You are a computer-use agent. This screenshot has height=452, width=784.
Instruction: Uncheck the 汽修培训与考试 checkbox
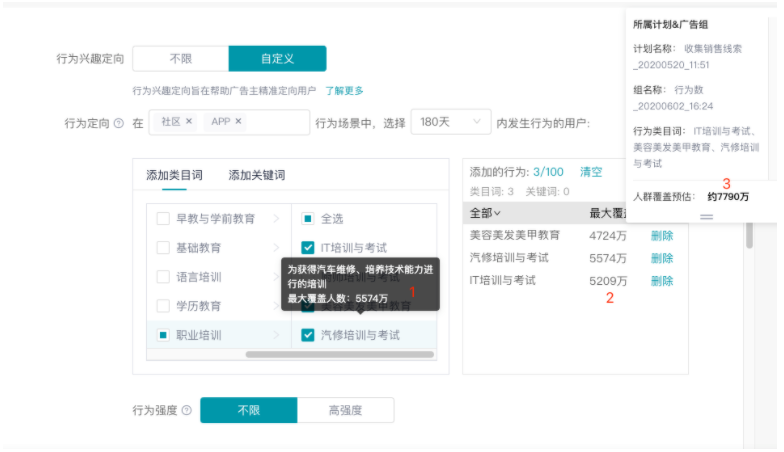point(308,335)
